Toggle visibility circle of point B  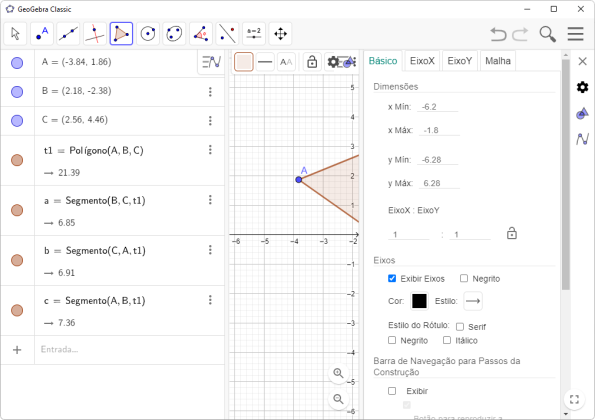[x=17, y=92]
